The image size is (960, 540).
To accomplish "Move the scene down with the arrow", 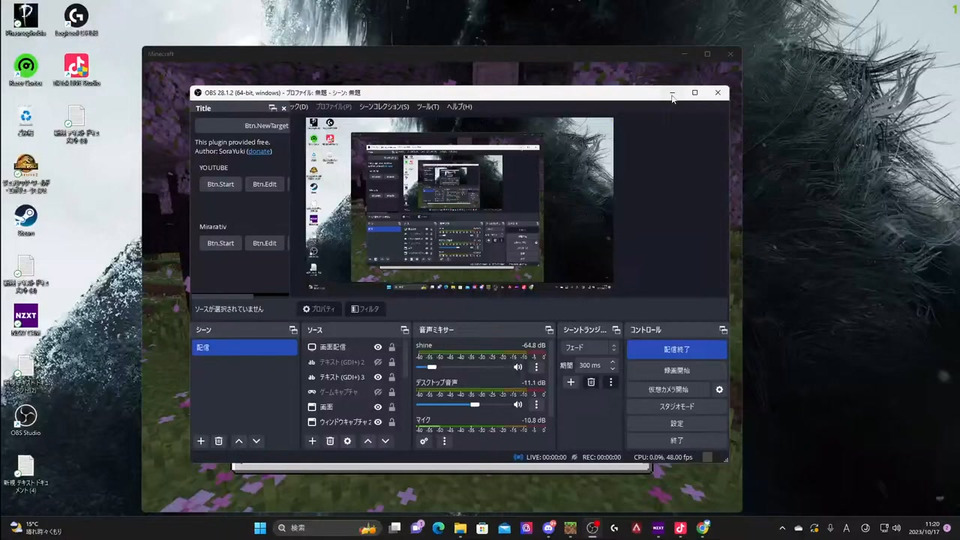I will (257, 441).
